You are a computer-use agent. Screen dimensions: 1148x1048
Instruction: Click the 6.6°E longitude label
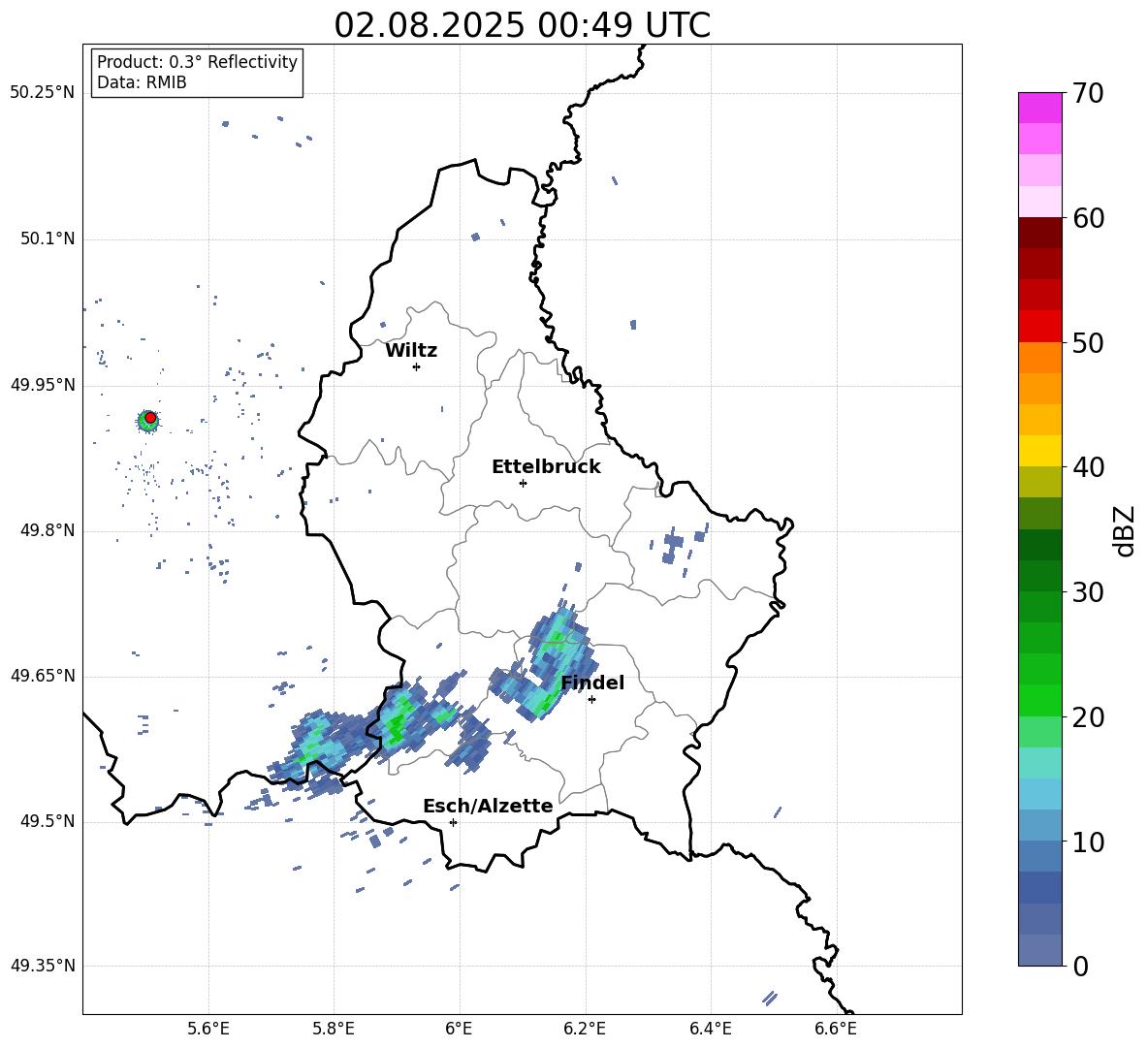click(x=836, y=1029)
